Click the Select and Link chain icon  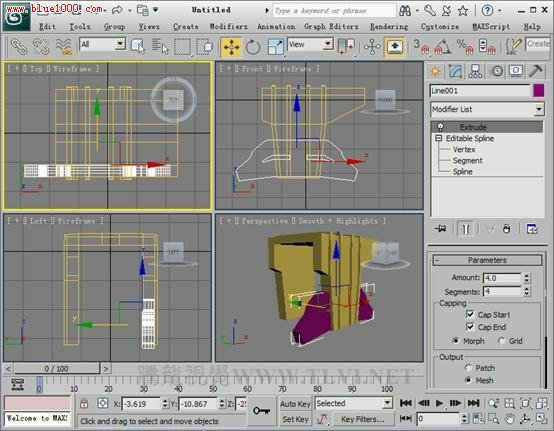(19, 47)
